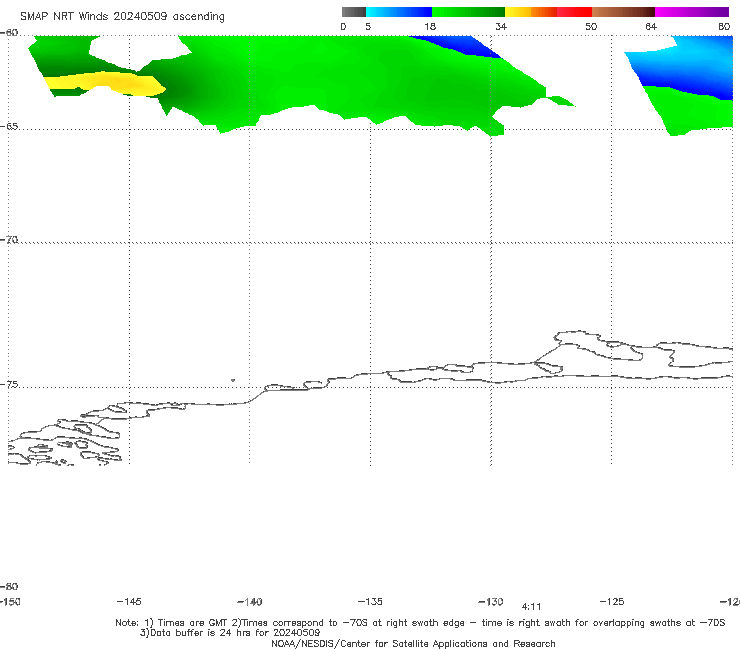Click the '4:11' swath time label

pos(531,607)
